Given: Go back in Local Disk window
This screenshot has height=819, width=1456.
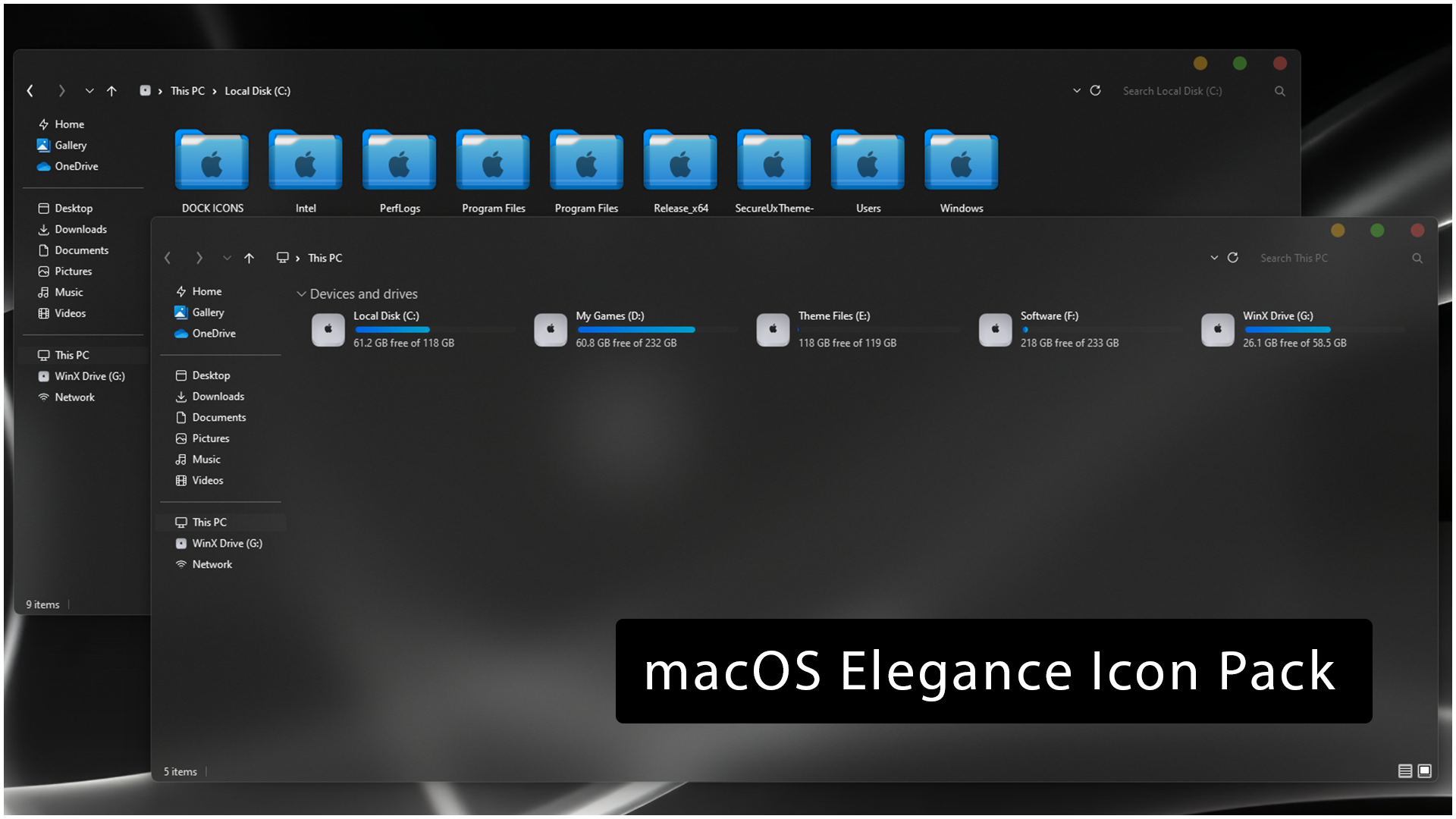Looking at the screenshot, I should [30, 91].
